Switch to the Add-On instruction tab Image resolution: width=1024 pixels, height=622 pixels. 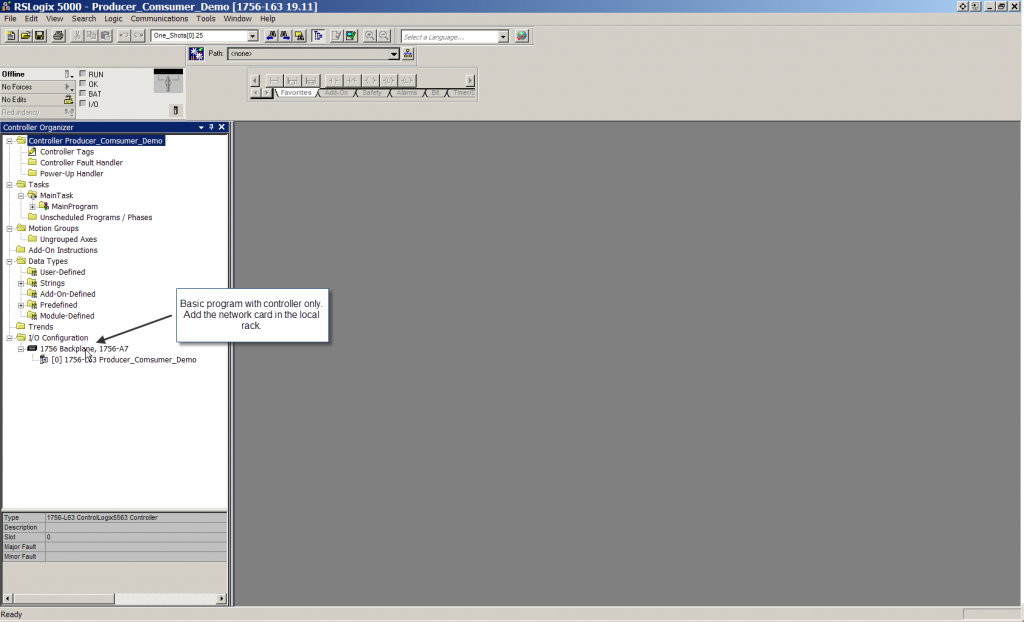pyautogui.click(x=336, y=93)
